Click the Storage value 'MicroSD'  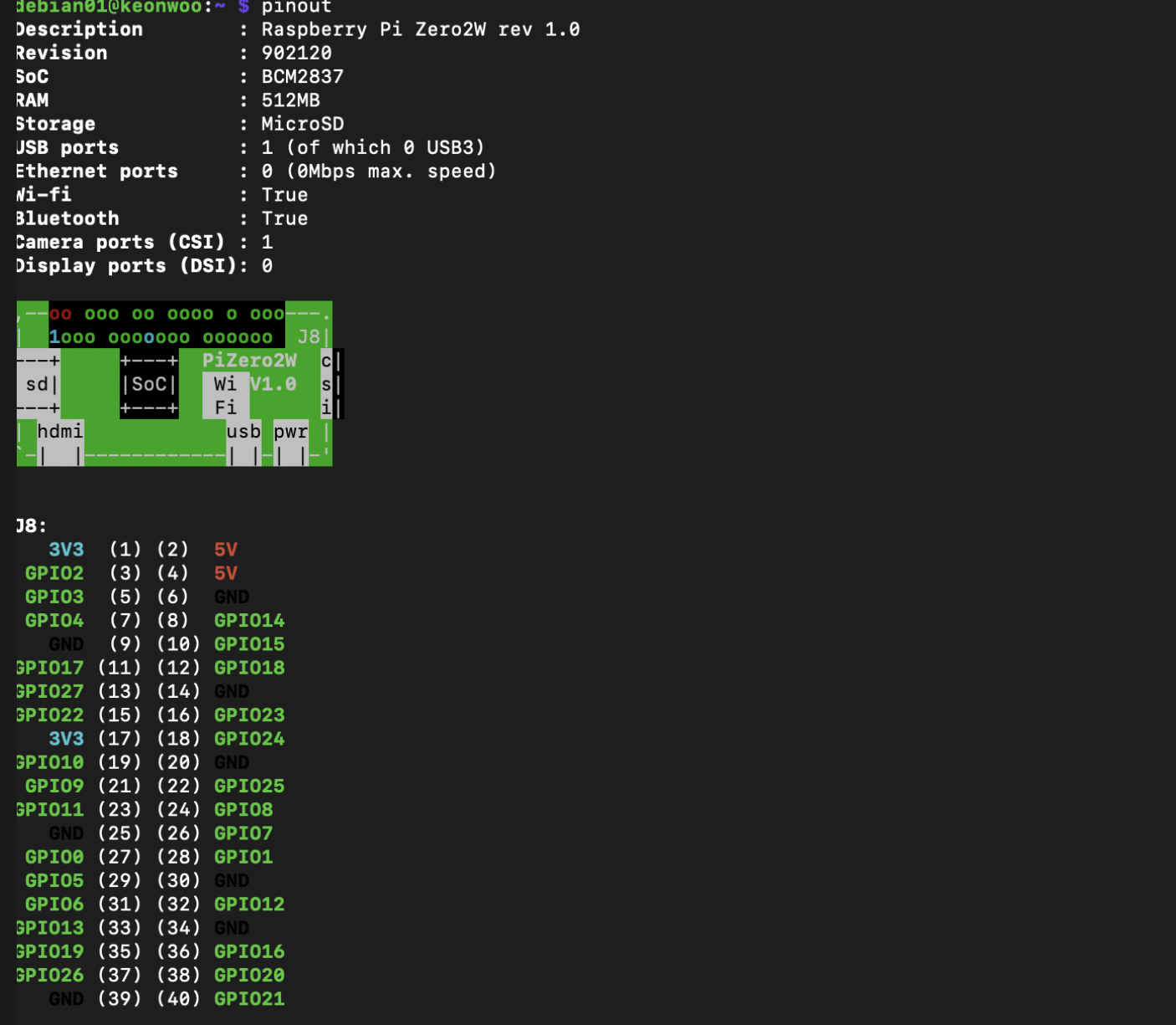point(303,124)
